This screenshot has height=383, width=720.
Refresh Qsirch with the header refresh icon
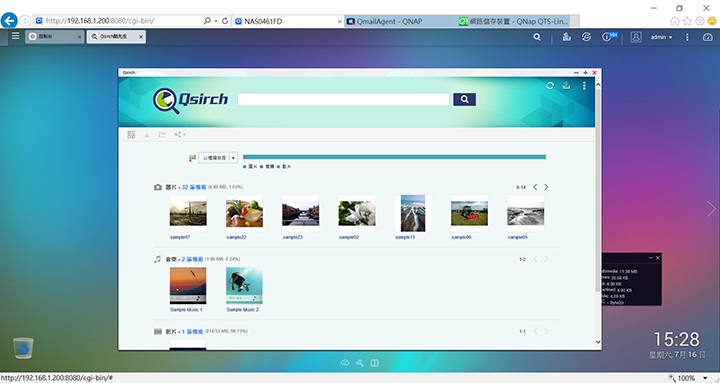(x=550, y=86)
